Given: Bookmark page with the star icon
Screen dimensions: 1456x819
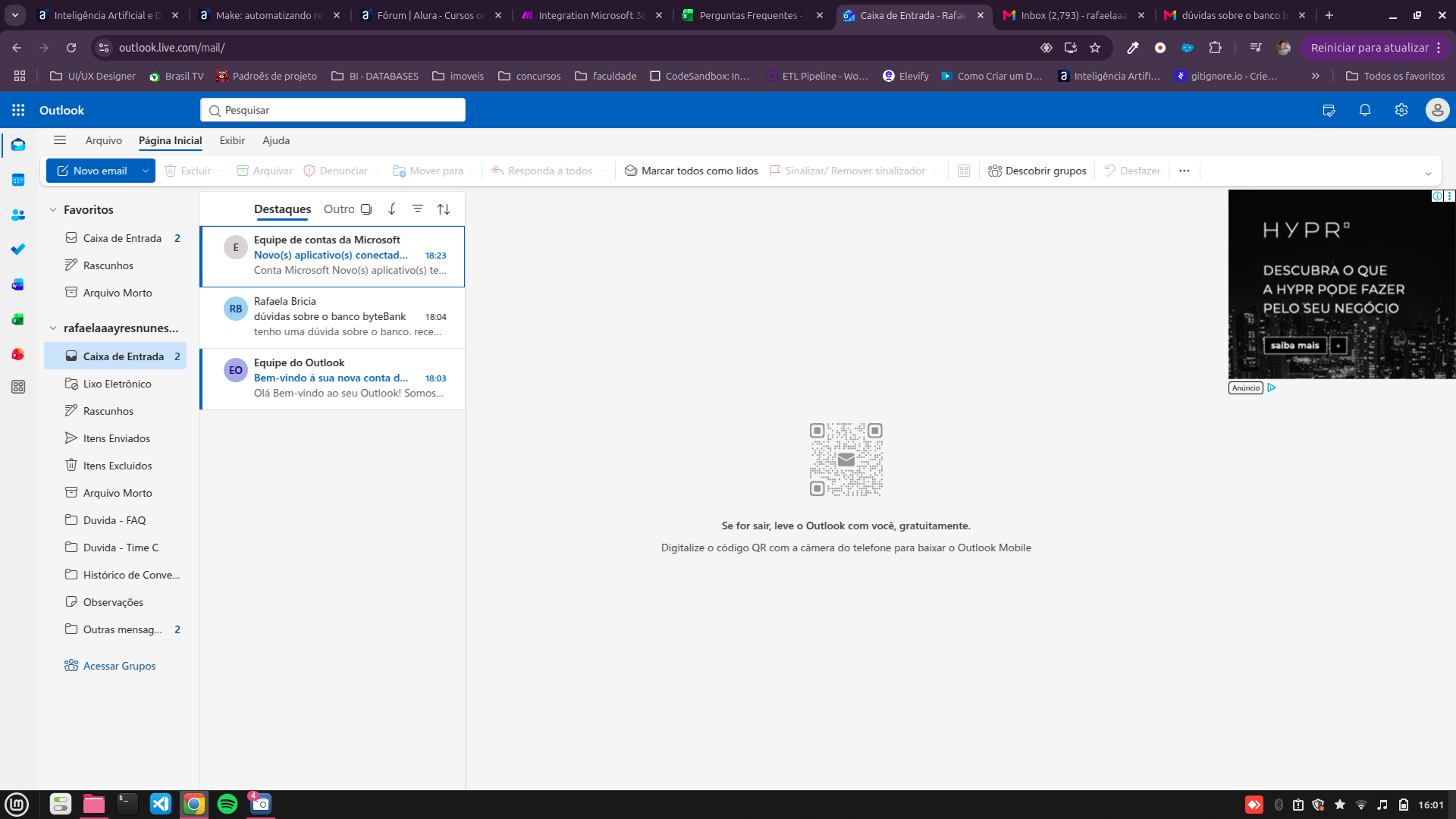Looking at the screenshot, I should pos(1095,48).
